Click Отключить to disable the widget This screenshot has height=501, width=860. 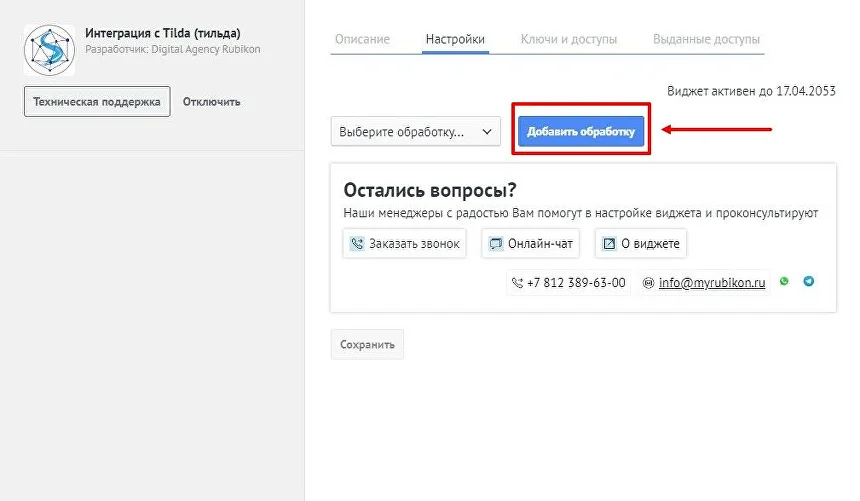click(x=212, y=102)
